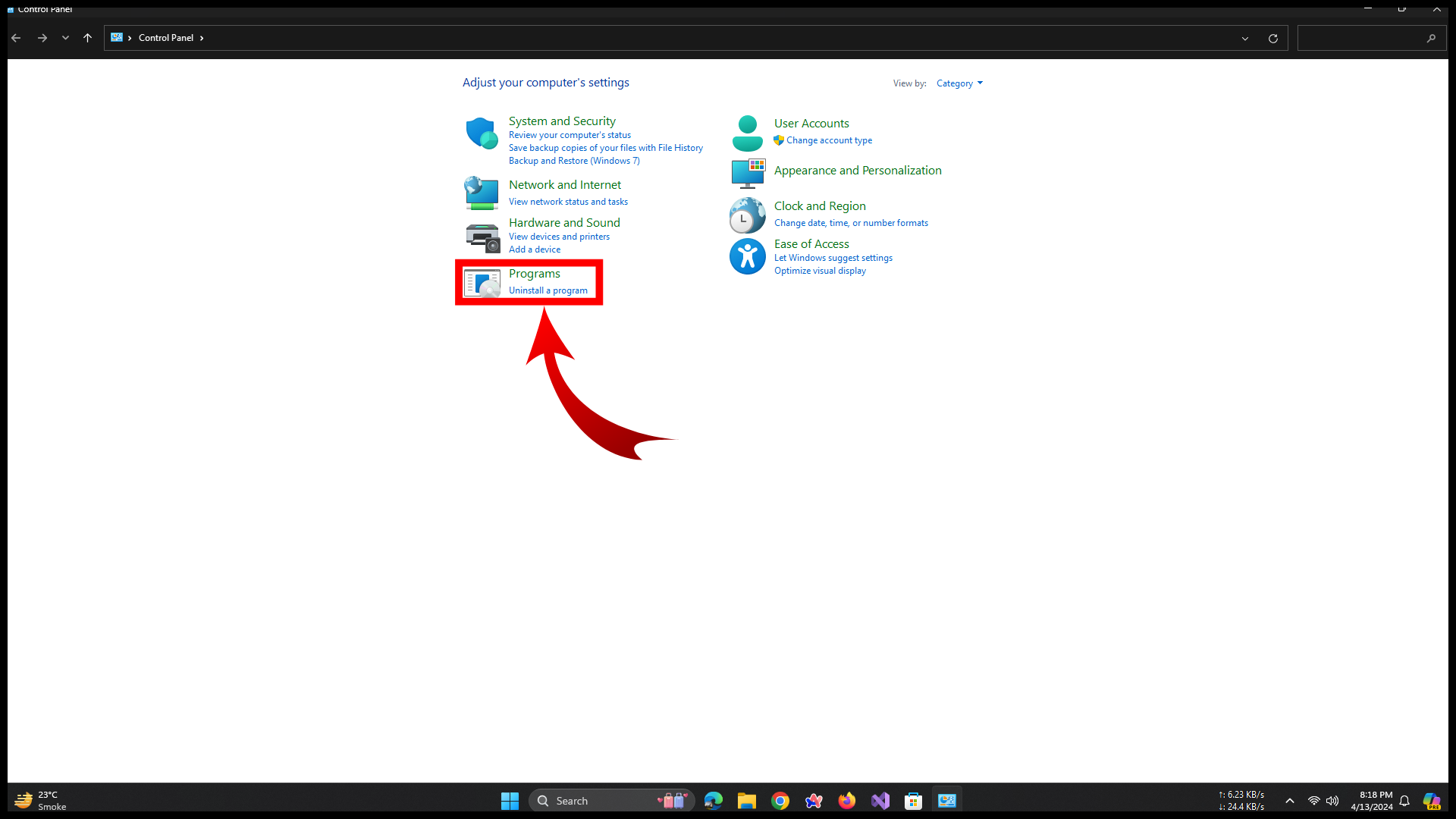The image size is (1456, 819).
Task: Click the System and Security shield icon
Action: coord(482,133)
